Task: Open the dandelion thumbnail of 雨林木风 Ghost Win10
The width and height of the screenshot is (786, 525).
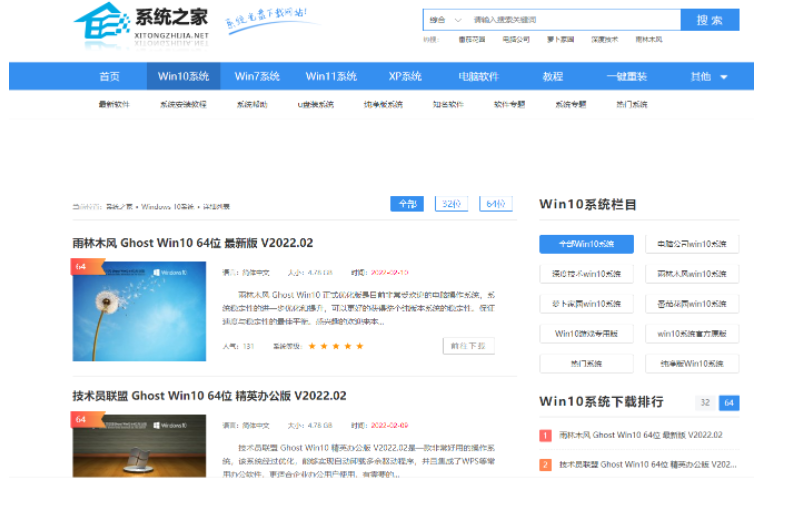Action: (x=139, y=311)
